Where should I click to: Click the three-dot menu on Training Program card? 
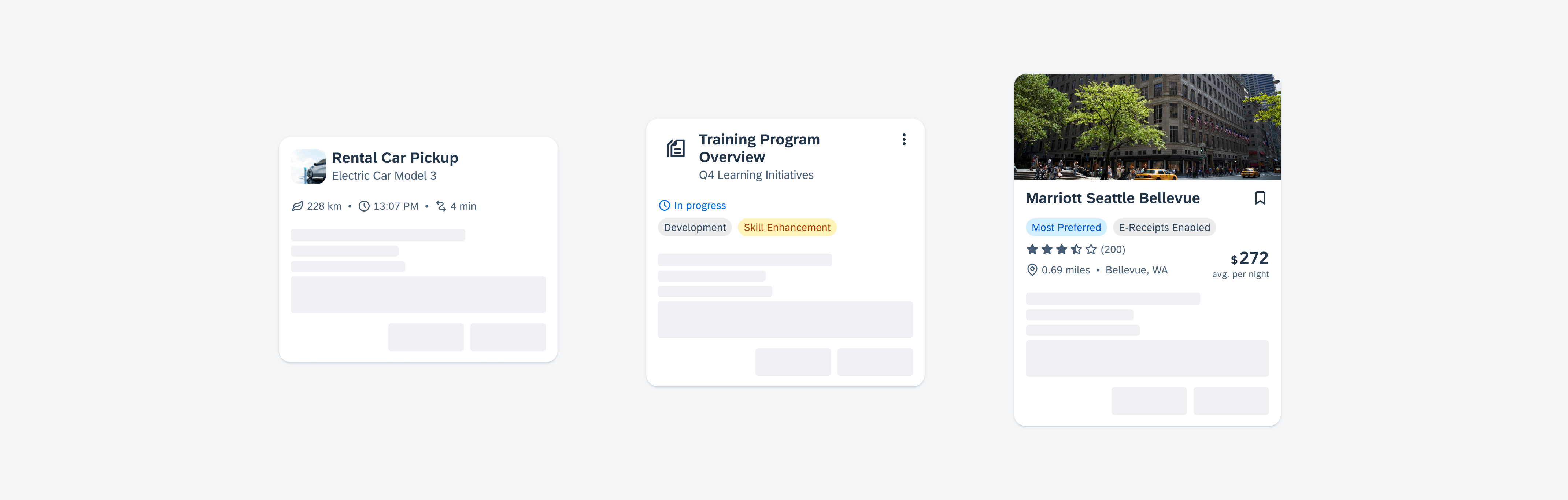(x=904, y=139)
